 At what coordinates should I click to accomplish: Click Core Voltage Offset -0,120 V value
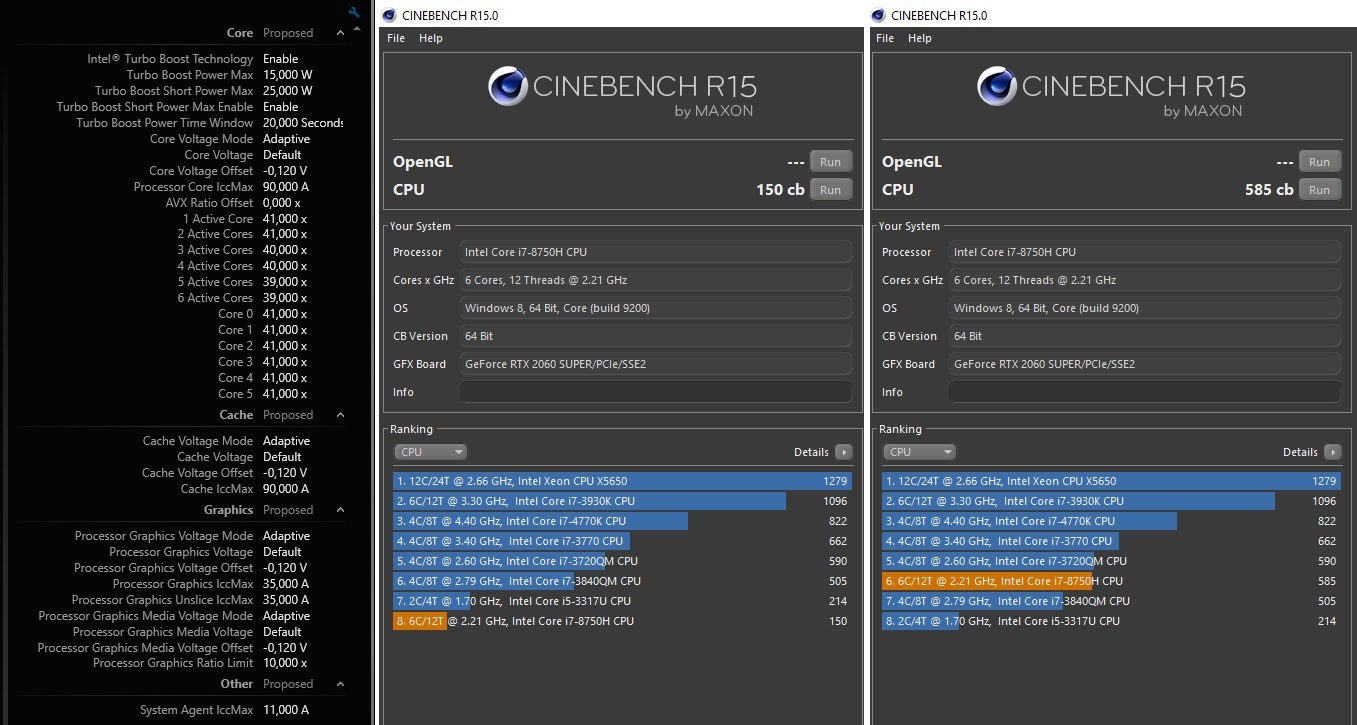point(285,171)
